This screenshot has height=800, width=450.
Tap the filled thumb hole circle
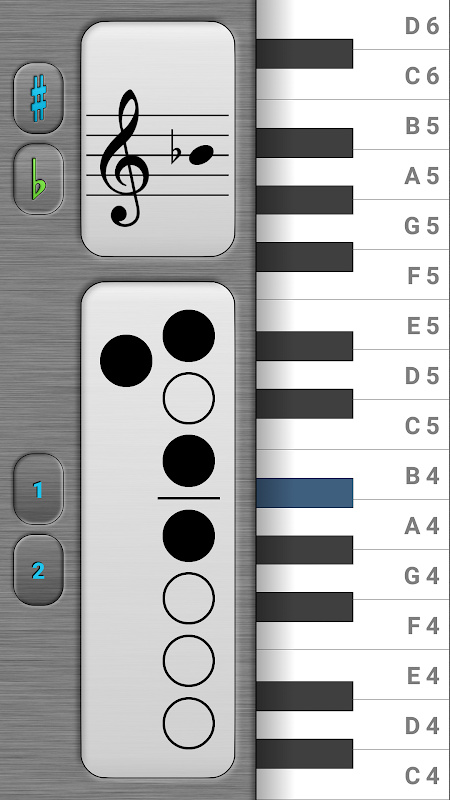click(126, 361)
